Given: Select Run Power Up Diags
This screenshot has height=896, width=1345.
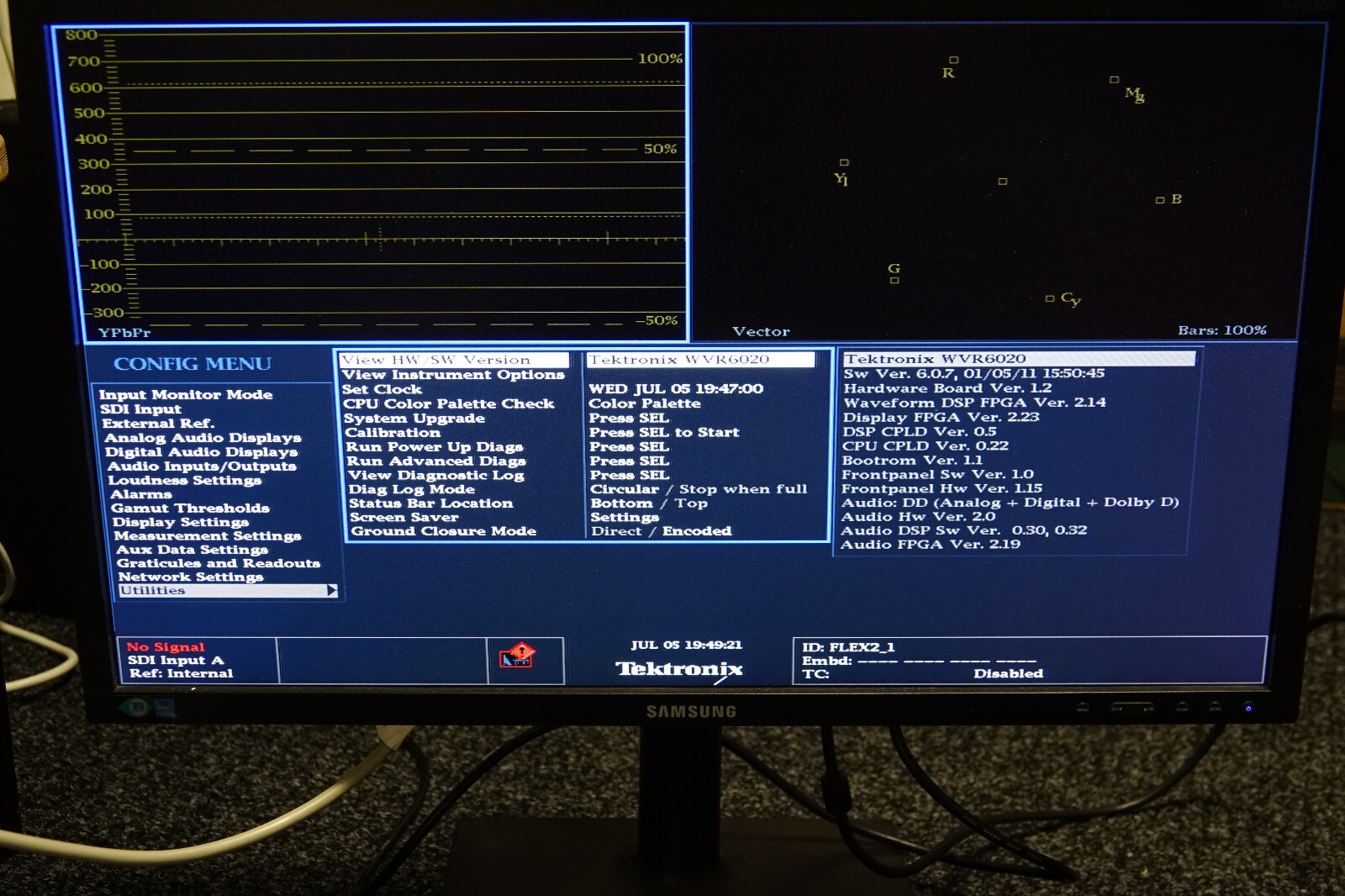Looking at the screenshot, I should click(x=435, y=447).
